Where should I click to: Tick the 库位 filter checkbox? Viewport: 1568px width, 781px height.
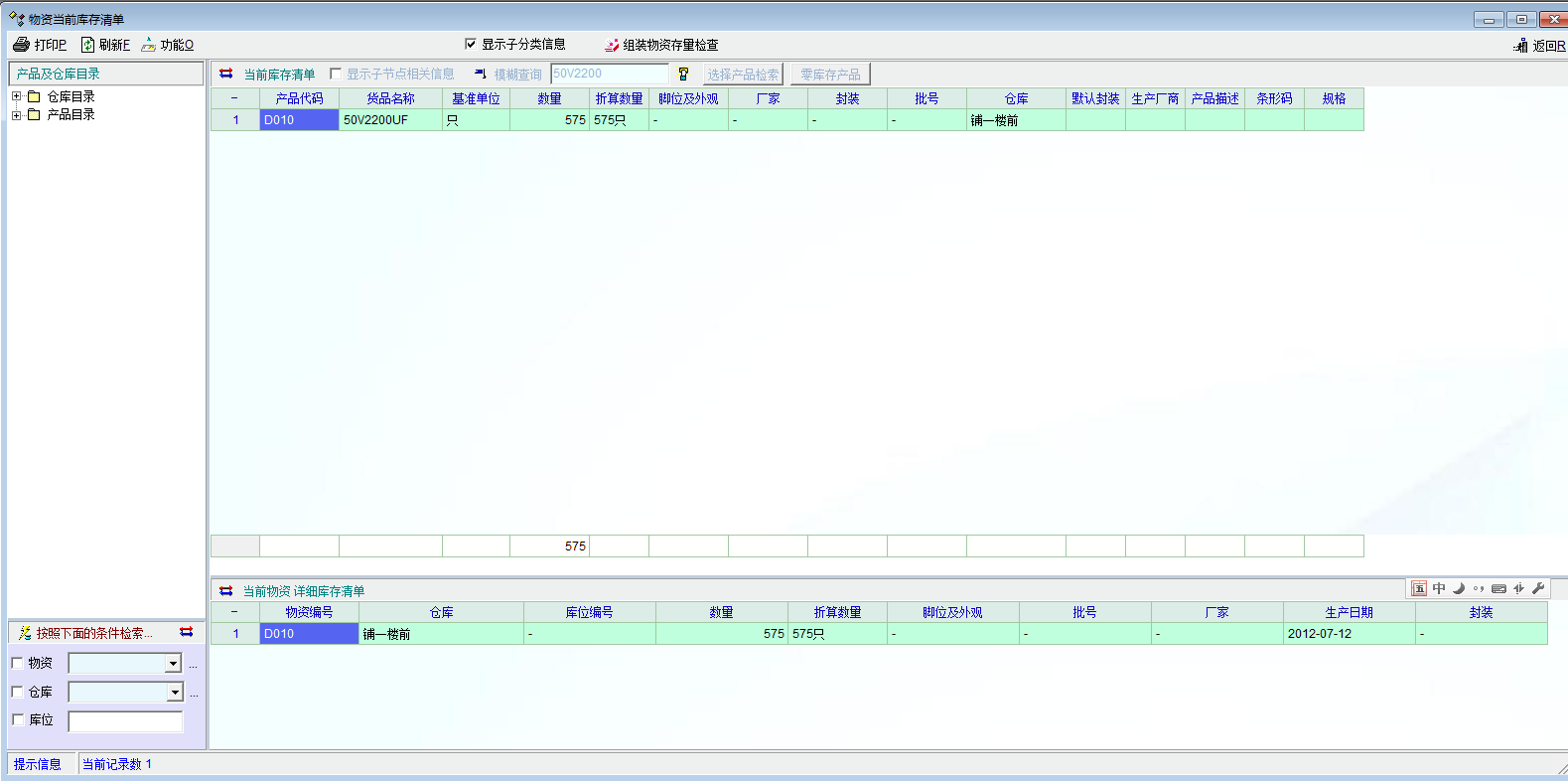point(17,719)
